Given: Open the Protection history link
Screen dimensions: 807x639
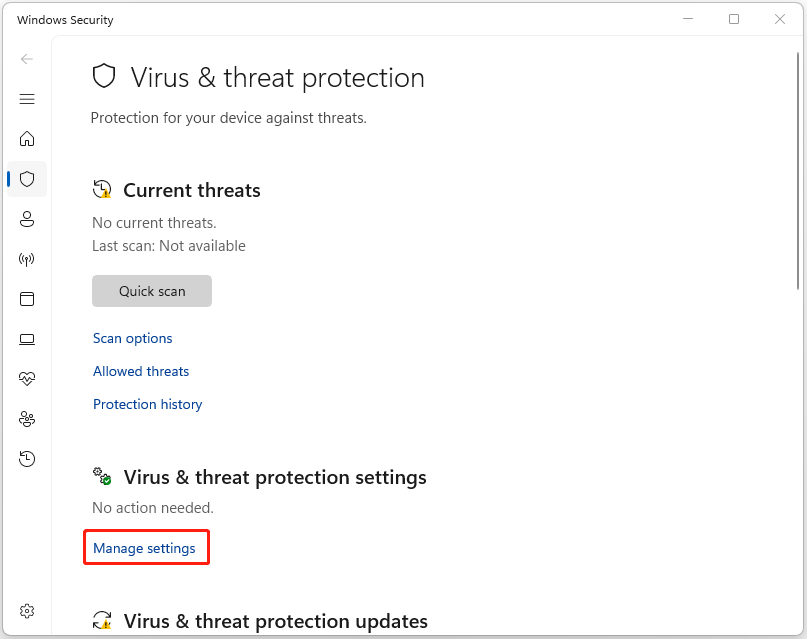Looking at the screenshot, I should tap(147, 404).
